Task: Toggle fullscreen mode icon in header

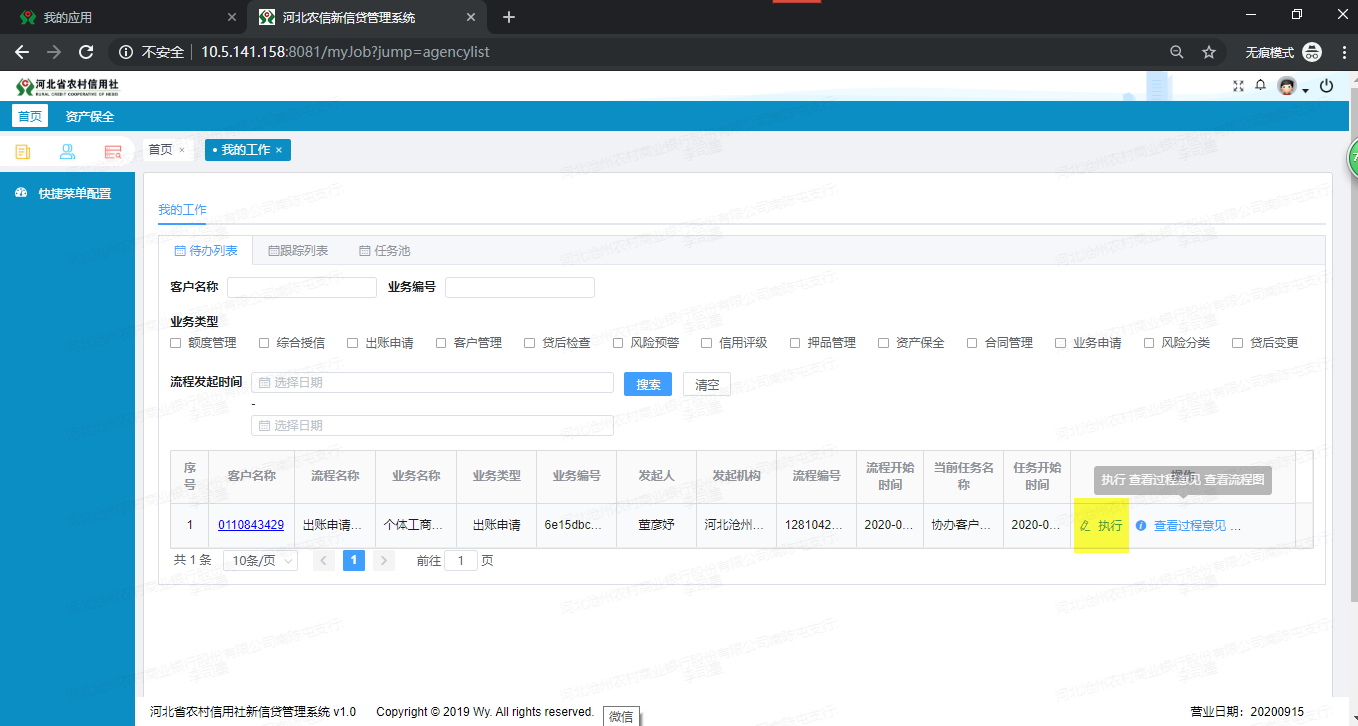Action: (x=1238, y=85)
